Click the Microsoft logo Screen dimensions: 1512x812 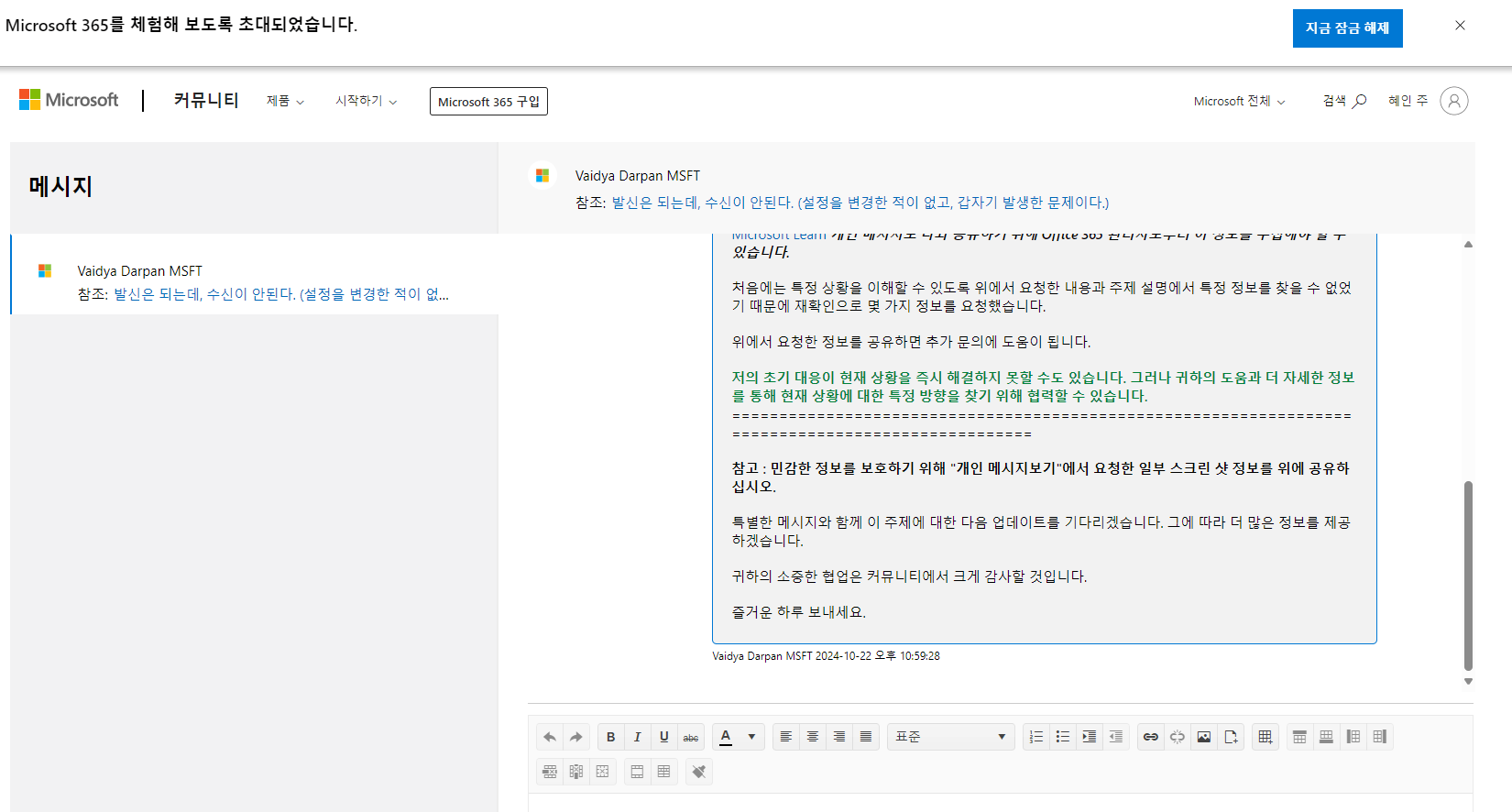(69, 100)
